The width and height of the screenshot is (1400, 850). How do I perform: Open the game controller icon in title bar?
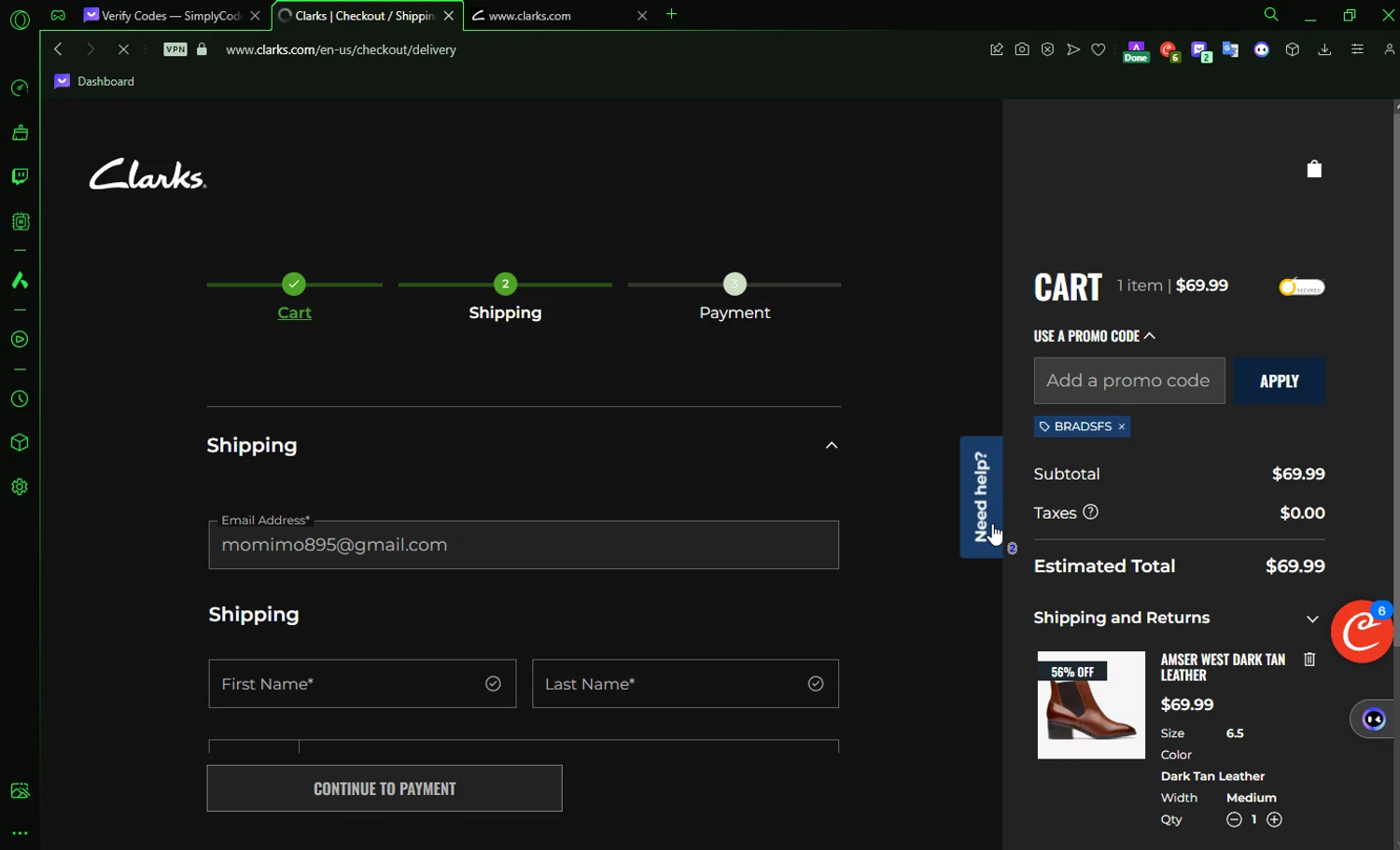tap(58, 15)
